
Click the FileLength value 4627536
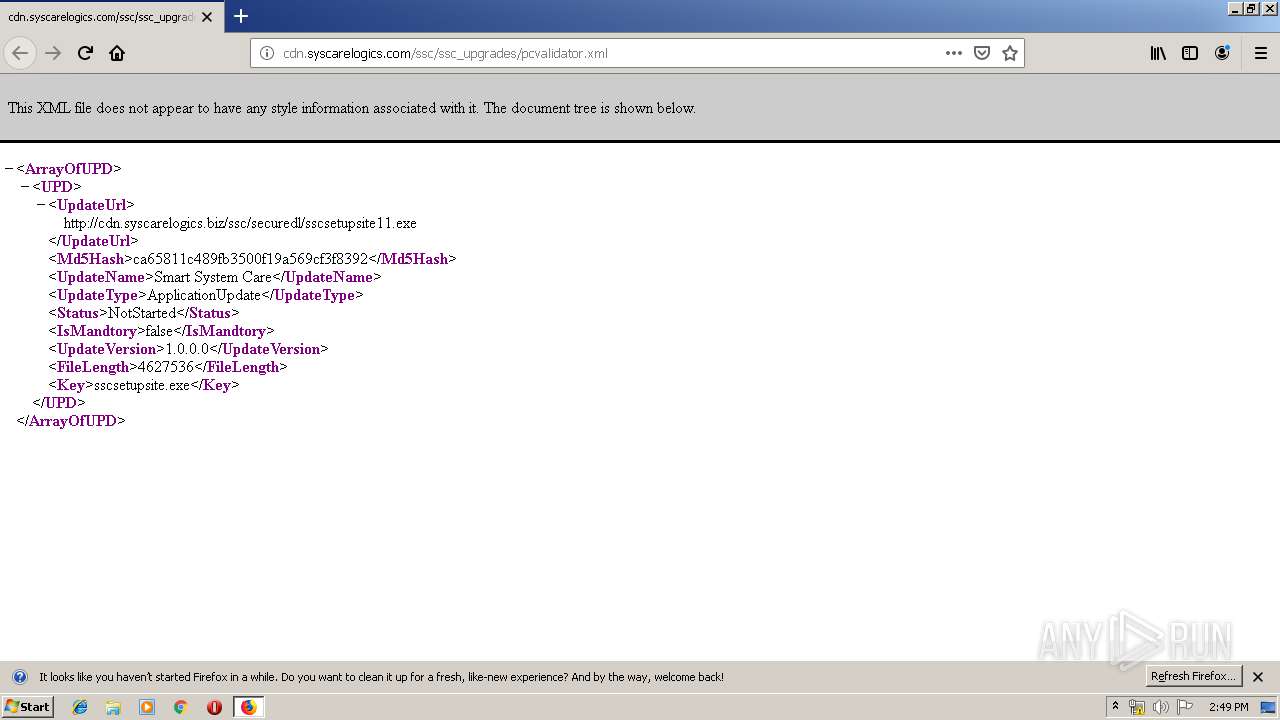[x=166, y=367]
